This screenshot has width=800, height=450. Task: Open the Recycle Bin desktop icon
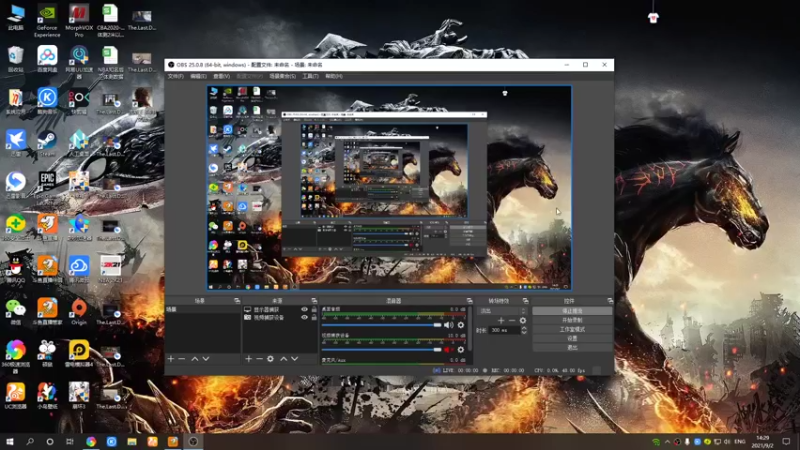point(16,59)
